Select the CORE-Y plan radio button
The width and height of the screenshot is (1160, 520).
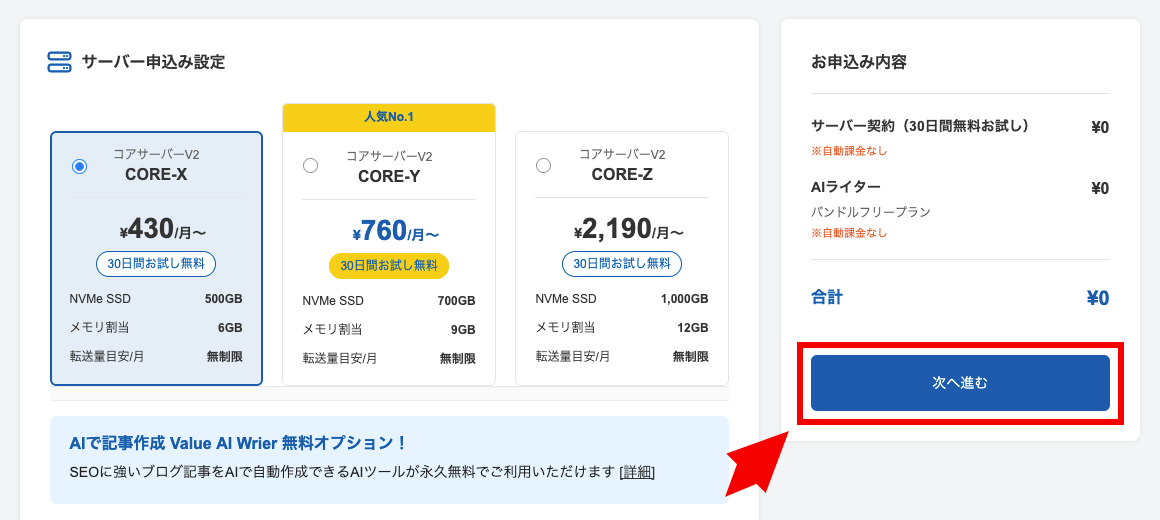point(311,166)
